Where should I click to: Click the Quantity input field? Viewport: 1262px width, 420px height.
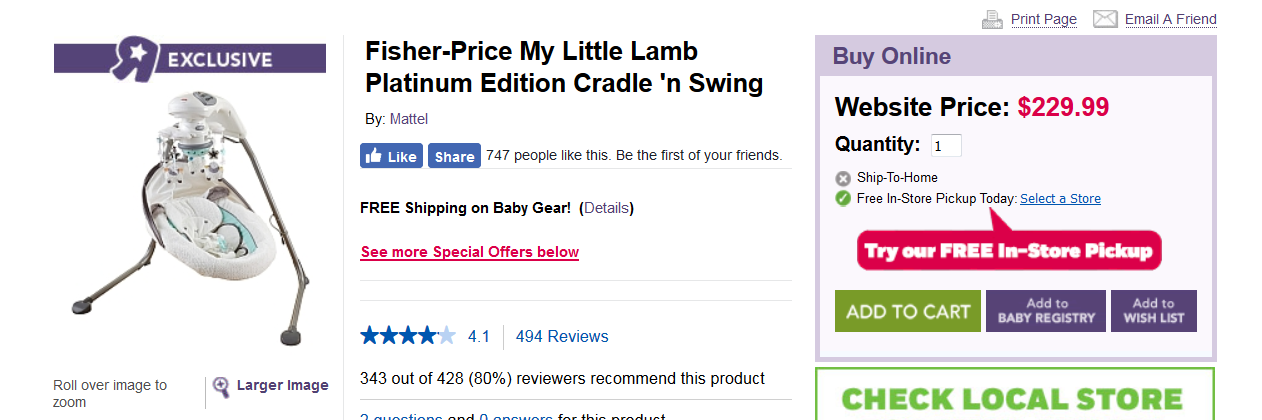[946, 146]
